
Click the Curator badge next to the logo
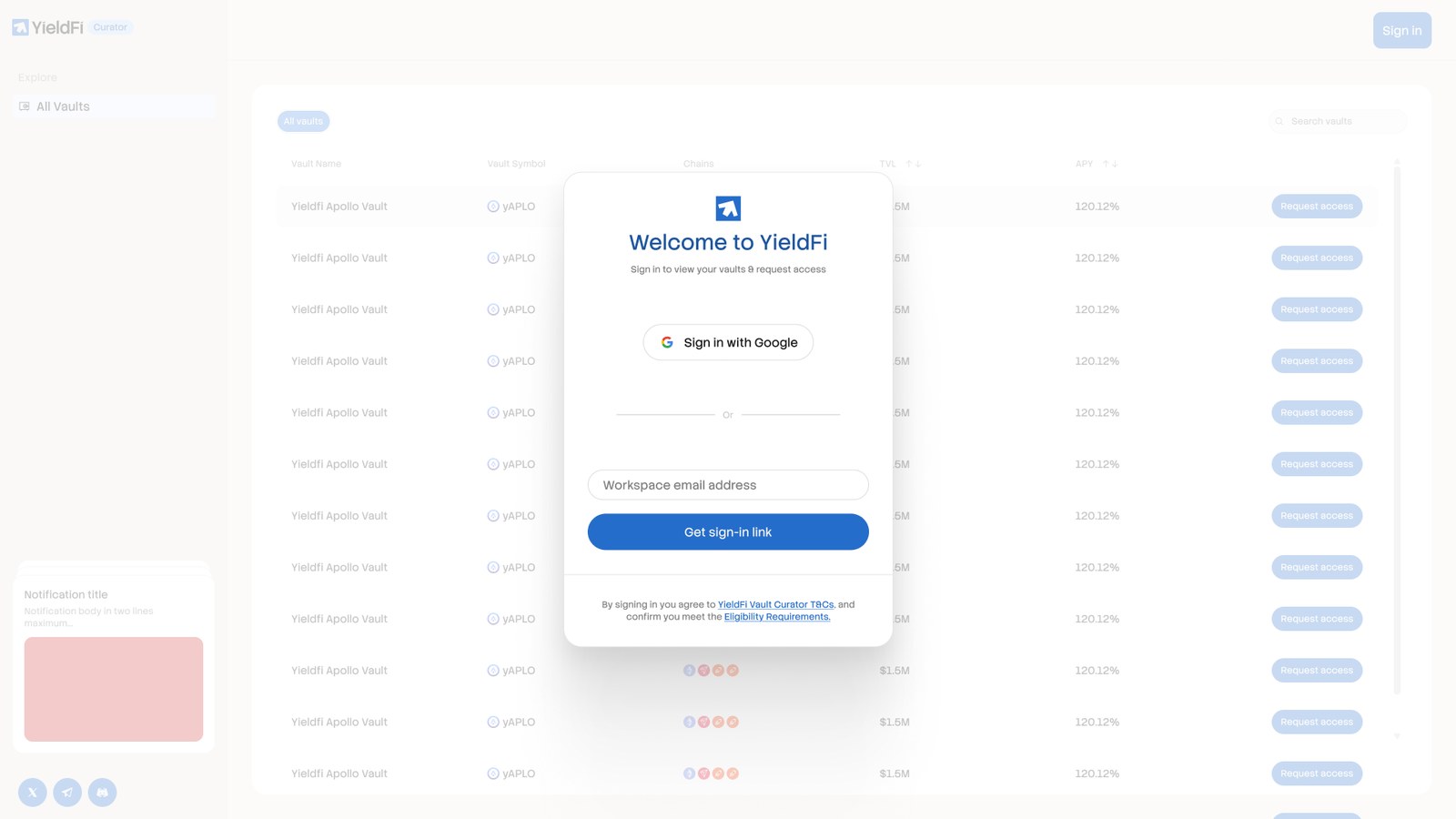[111, 27]
